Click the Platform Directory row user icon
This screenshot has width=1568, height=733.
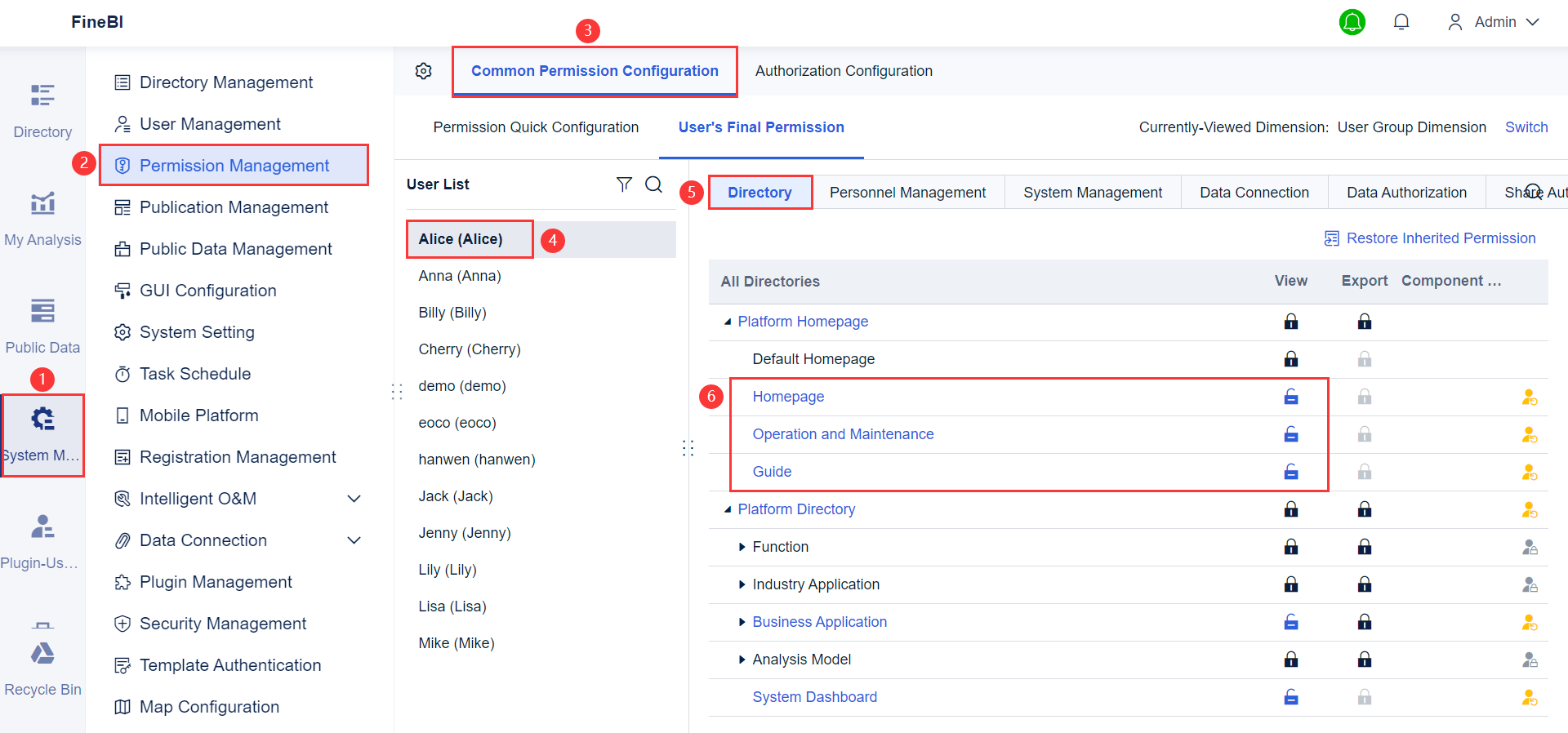[x=1530, y=510]
